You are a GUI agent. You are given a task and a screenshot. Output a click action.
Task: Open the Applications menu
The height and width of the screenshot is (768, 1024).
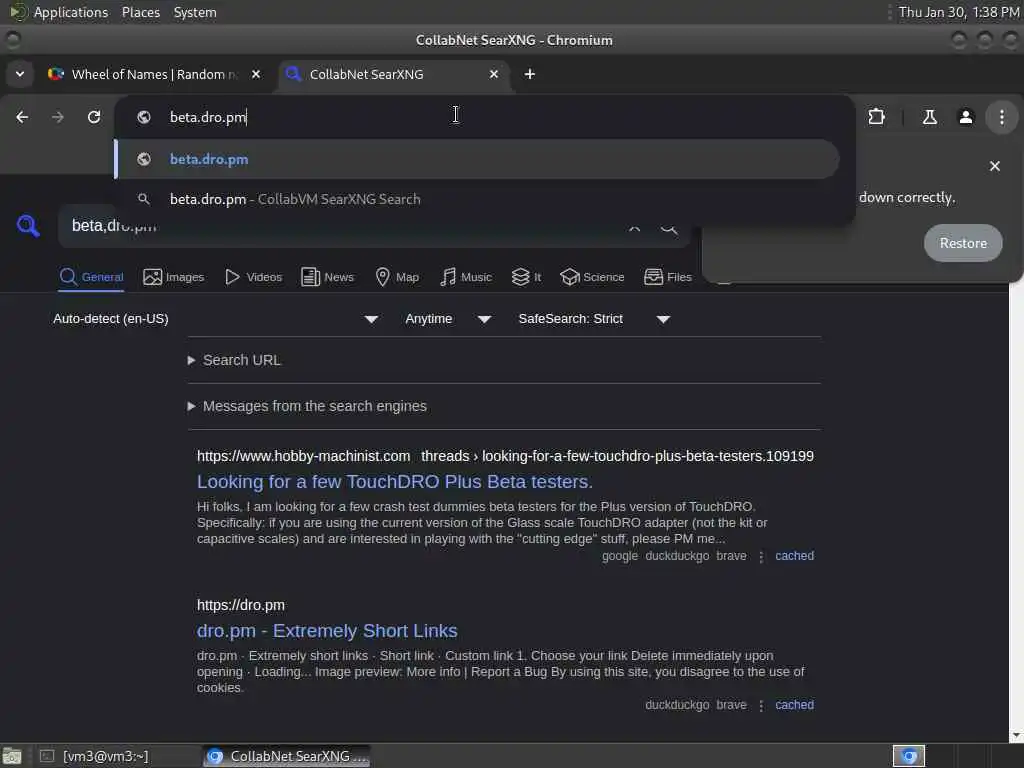pyautogui.click(x=71, y=12)
